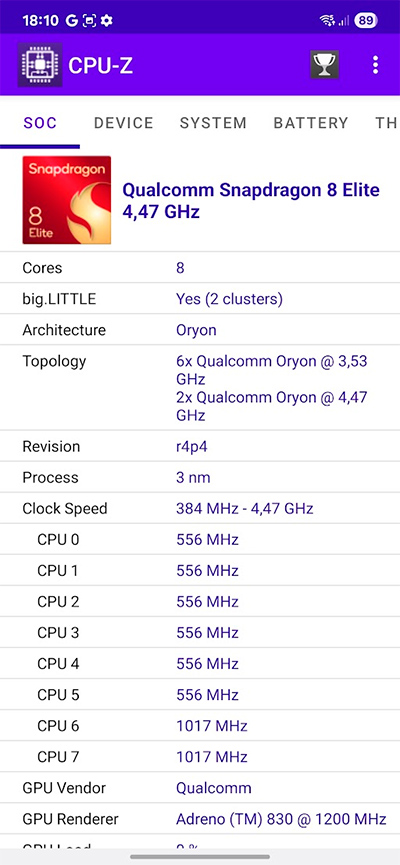Screen dimensions: 400x865
Task: Tap the CPU 7 frequency row
Action: 200,756
